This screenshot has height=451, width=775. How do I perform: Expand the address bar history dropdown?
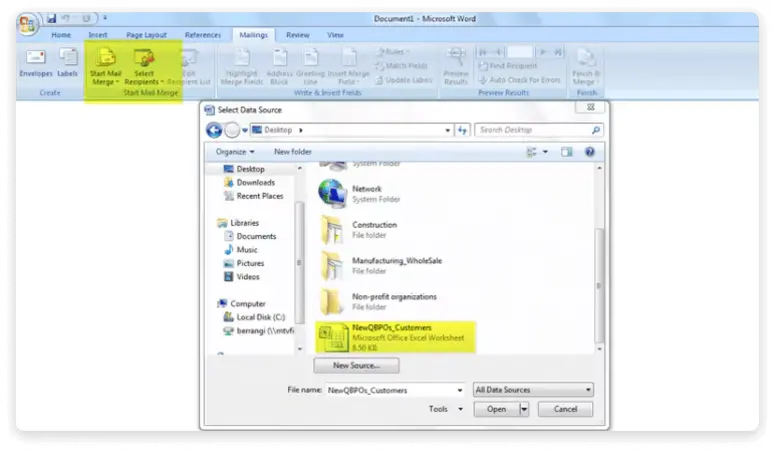point(448,130)
